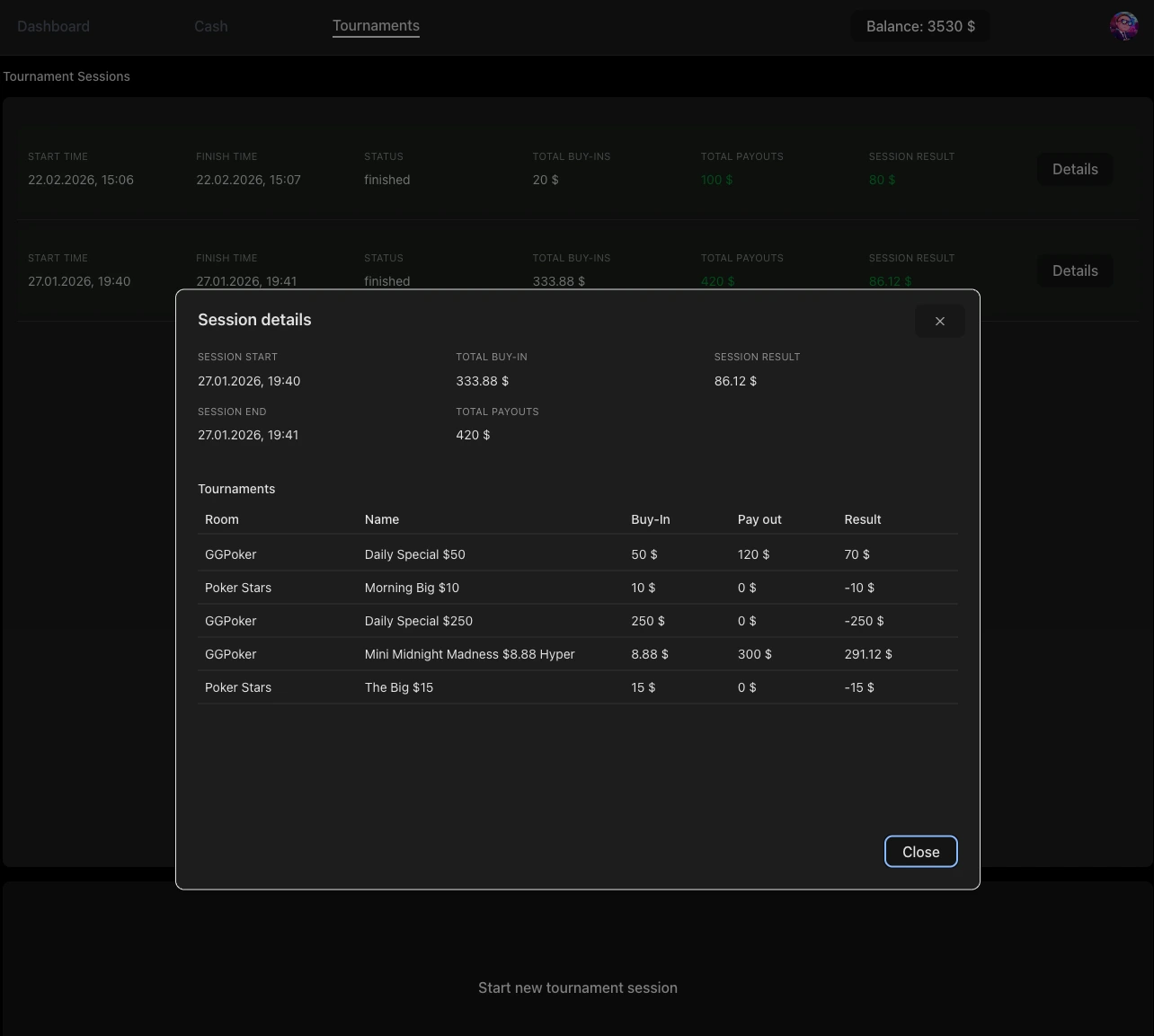
Task: Click the 70 $ result value
Action: coord(857,554)
